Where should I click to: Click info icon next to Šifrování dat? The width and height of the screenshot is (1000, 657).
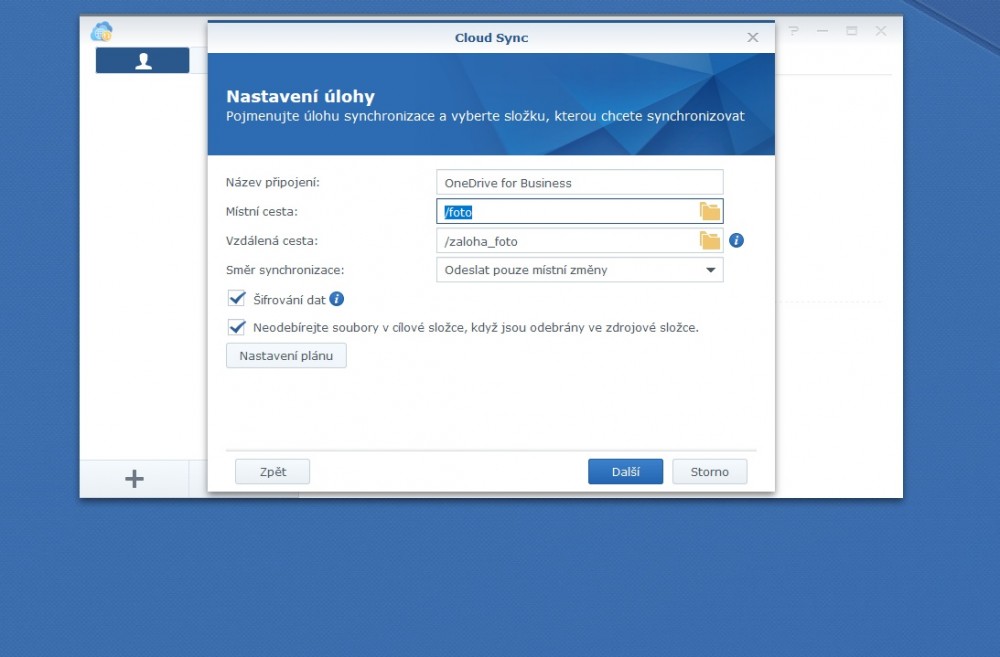coord(337,299)
